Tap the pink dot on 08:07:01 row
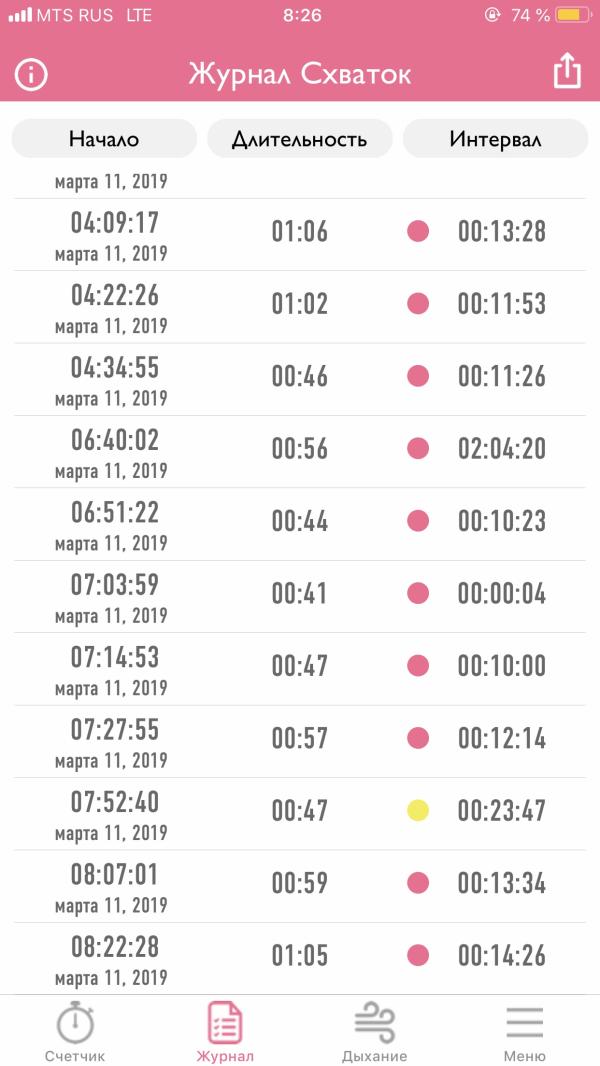 point(418,882)
